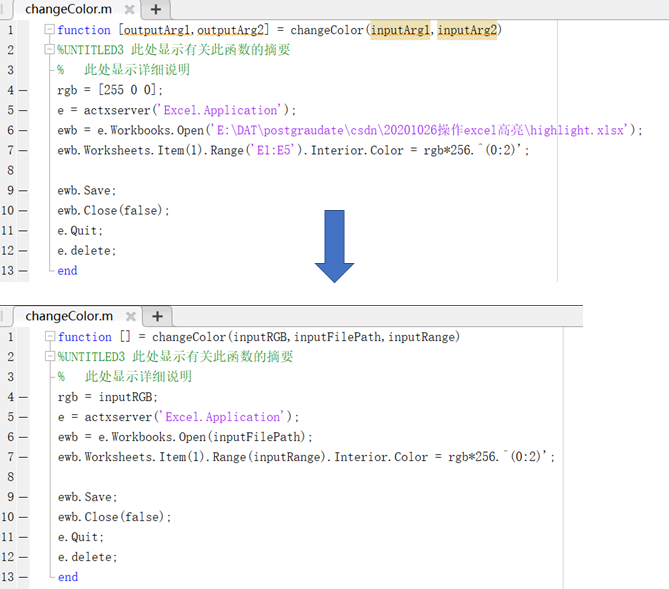Click 'ewb.Save;' in the bottom editor
The width and height of the screenshot is (669, 589).
tap(87, 497)
